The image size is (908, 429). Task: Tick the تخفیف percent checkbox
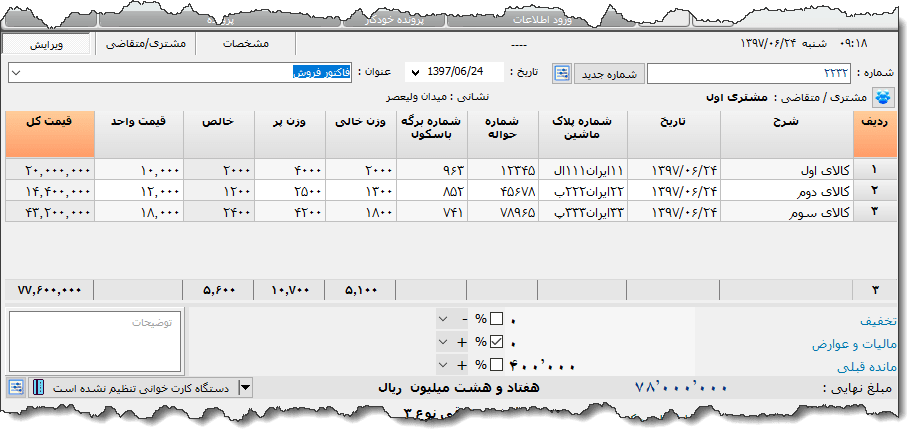[496, 318]
